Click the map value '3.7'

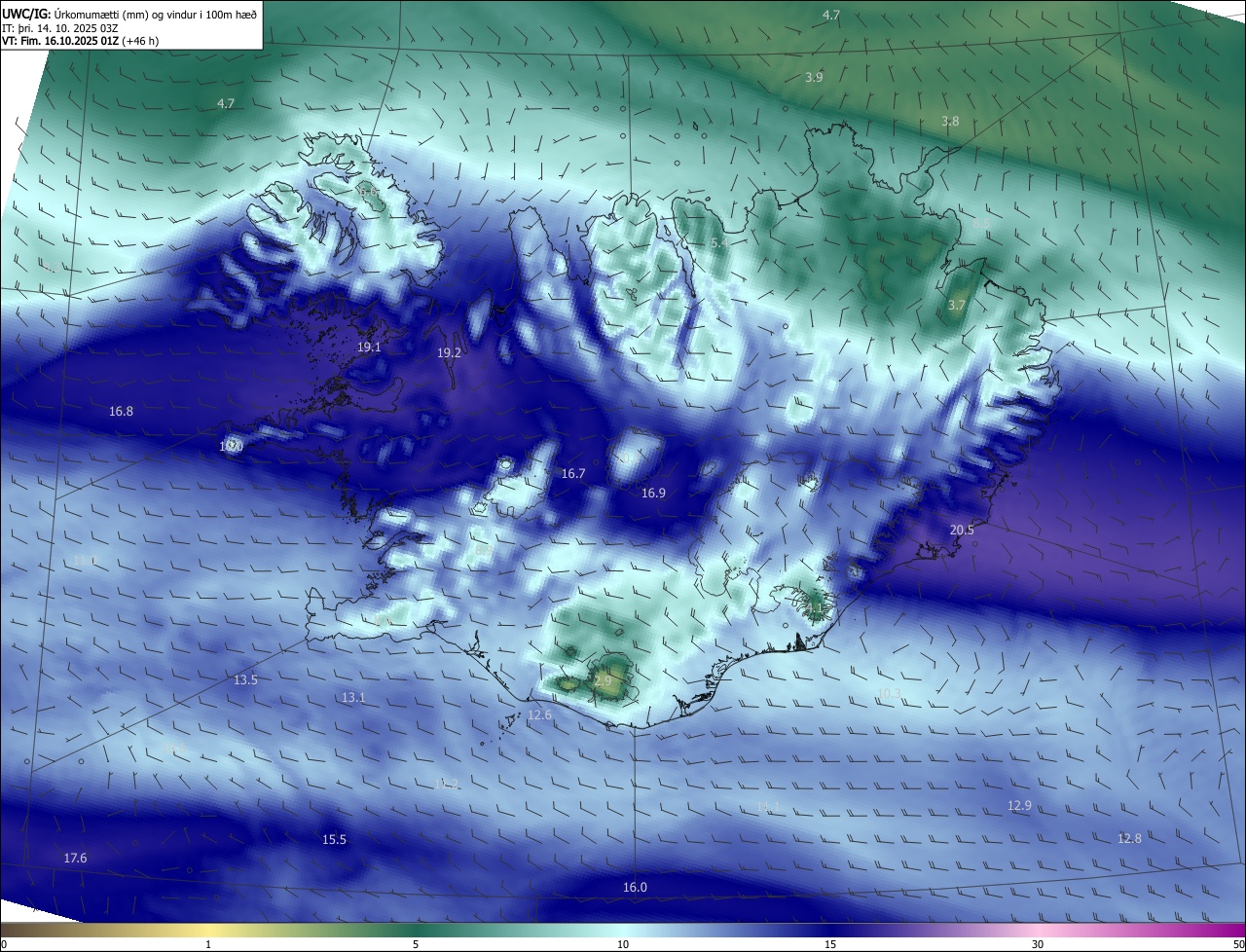957,306
